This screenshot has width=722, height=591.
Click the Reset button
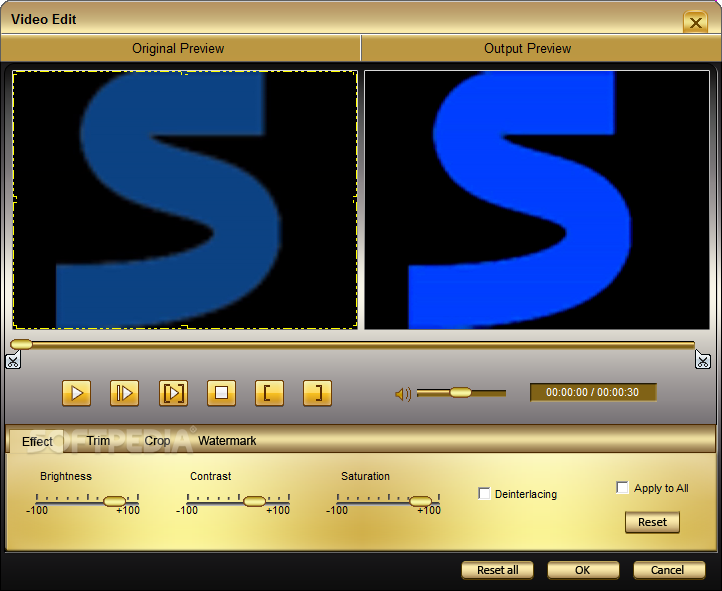(x=652, y=522)
